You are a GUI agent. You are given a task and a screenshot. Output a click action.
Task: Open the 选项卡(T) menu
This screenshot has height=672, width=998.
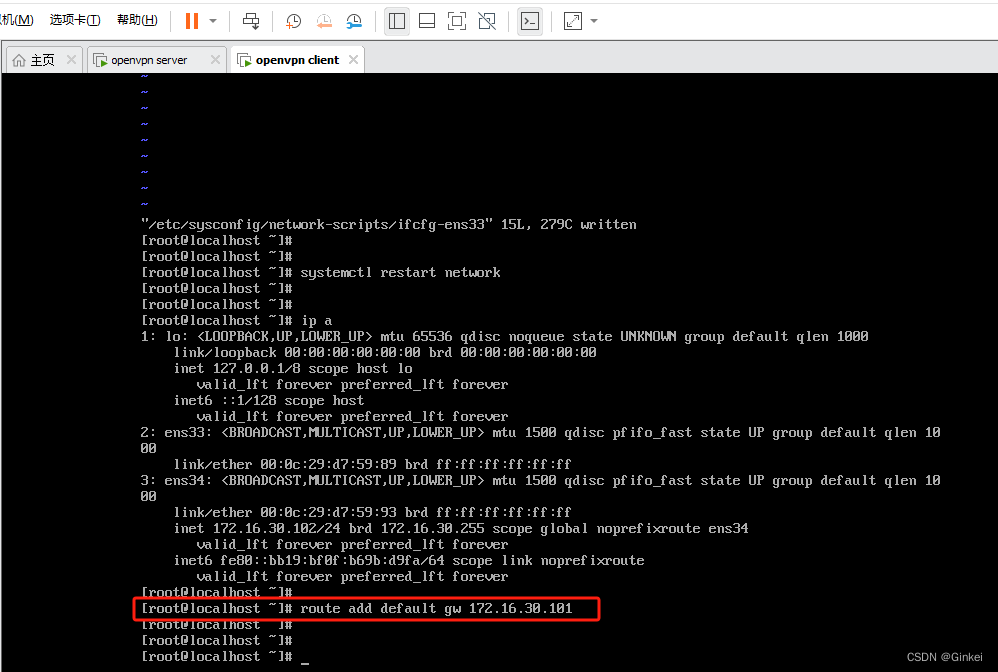[75, 20]
